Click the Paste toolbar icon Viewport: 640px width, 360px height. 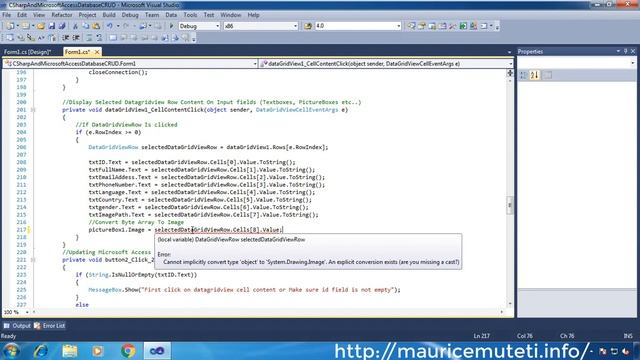click(x=96, y=26)
